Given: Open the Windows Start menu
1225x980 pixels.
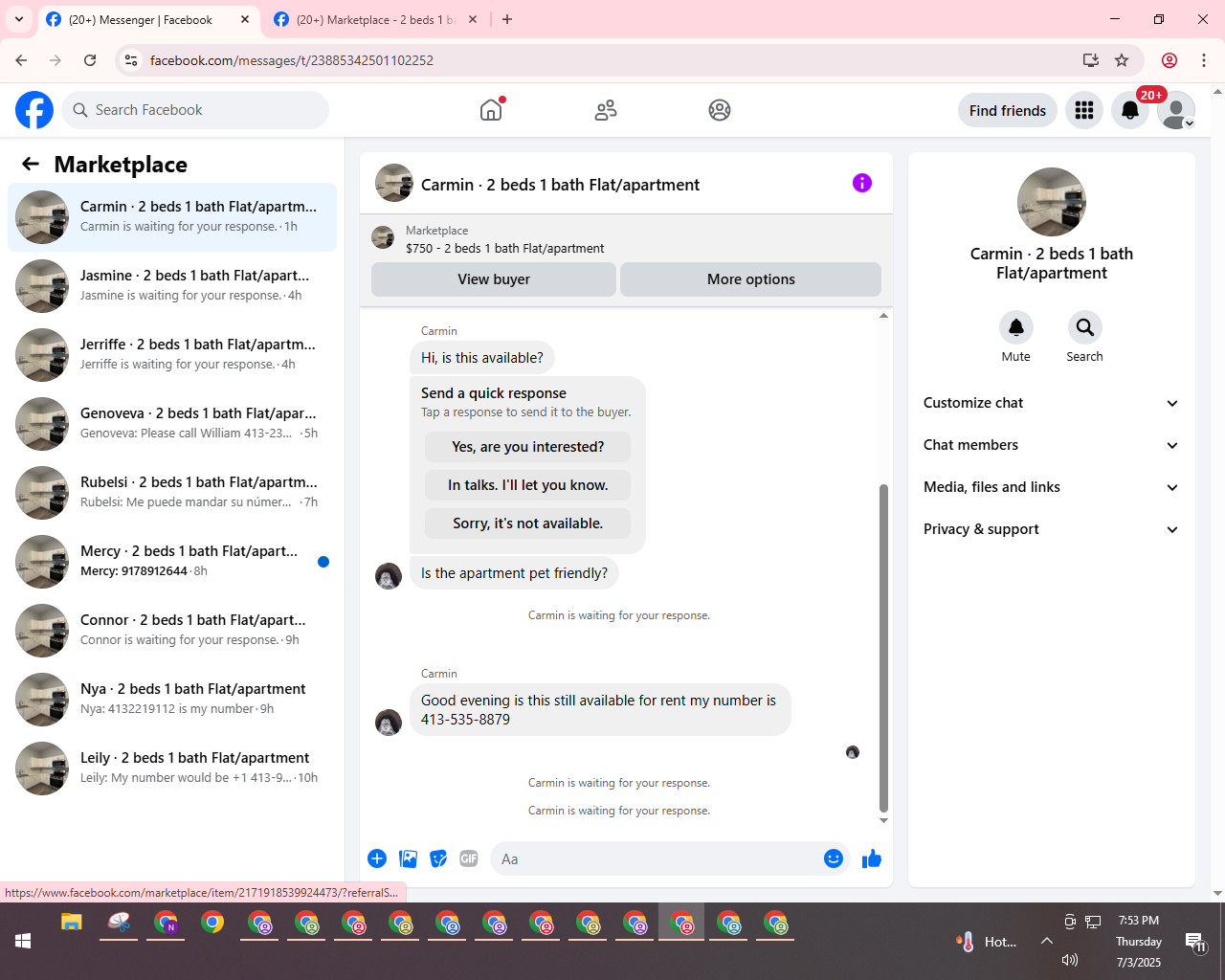Looking at the screenshot, I should (23, 942).
